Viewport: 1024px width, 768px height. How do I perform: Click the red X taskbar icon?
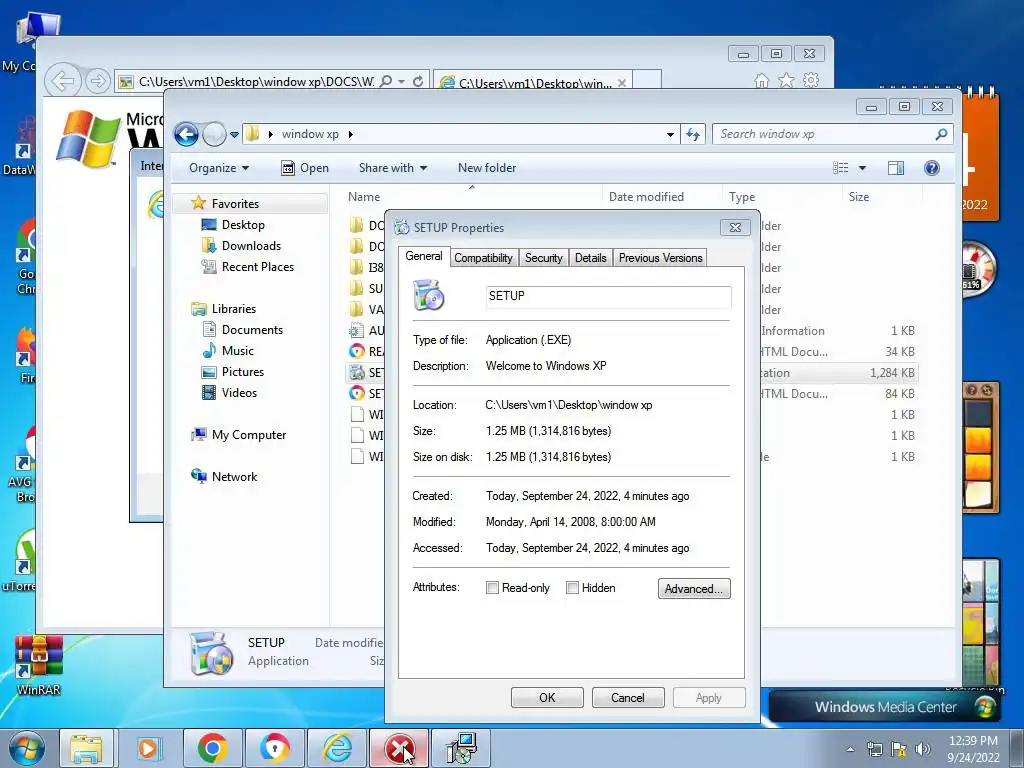tap(399, 748)
